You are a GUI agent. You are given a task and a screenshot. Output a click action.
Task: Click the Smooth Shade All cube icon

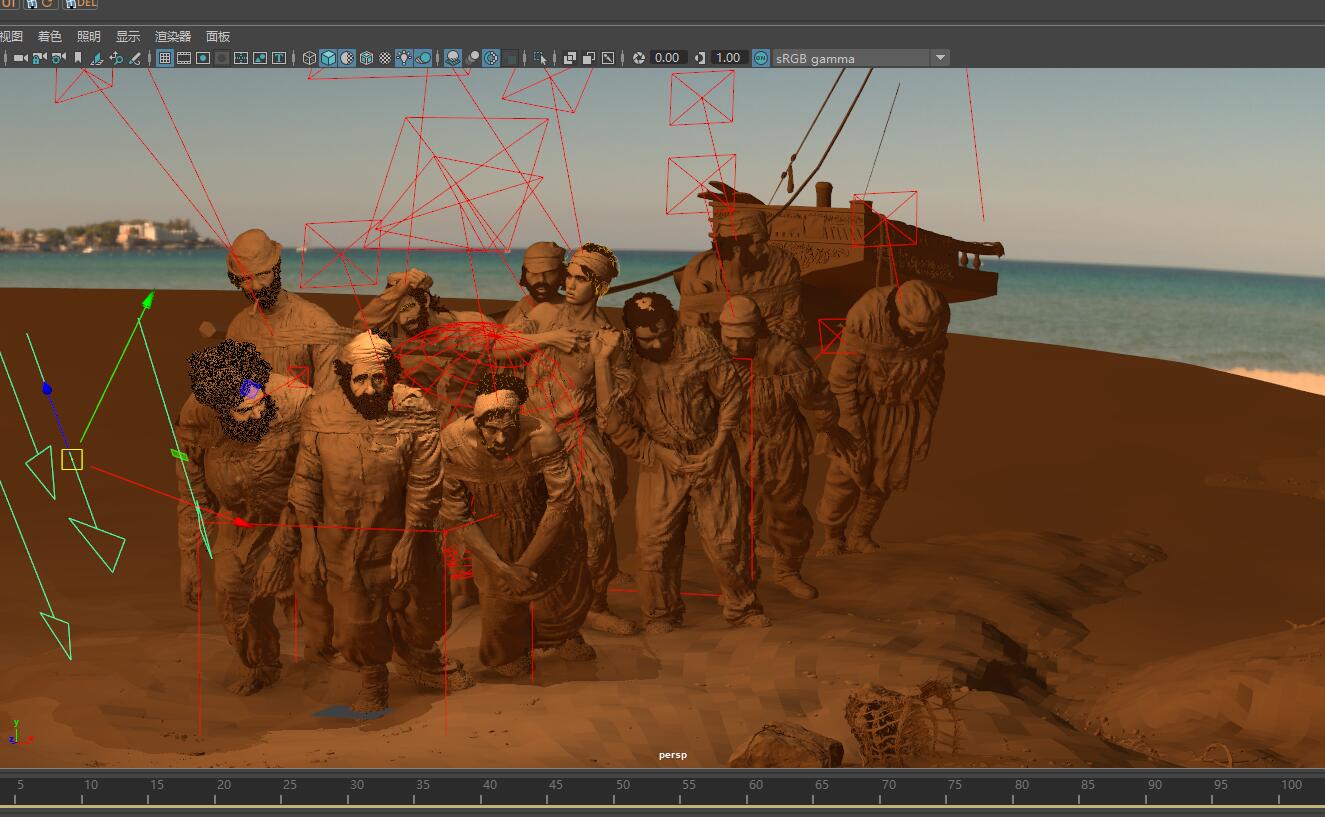328,58
